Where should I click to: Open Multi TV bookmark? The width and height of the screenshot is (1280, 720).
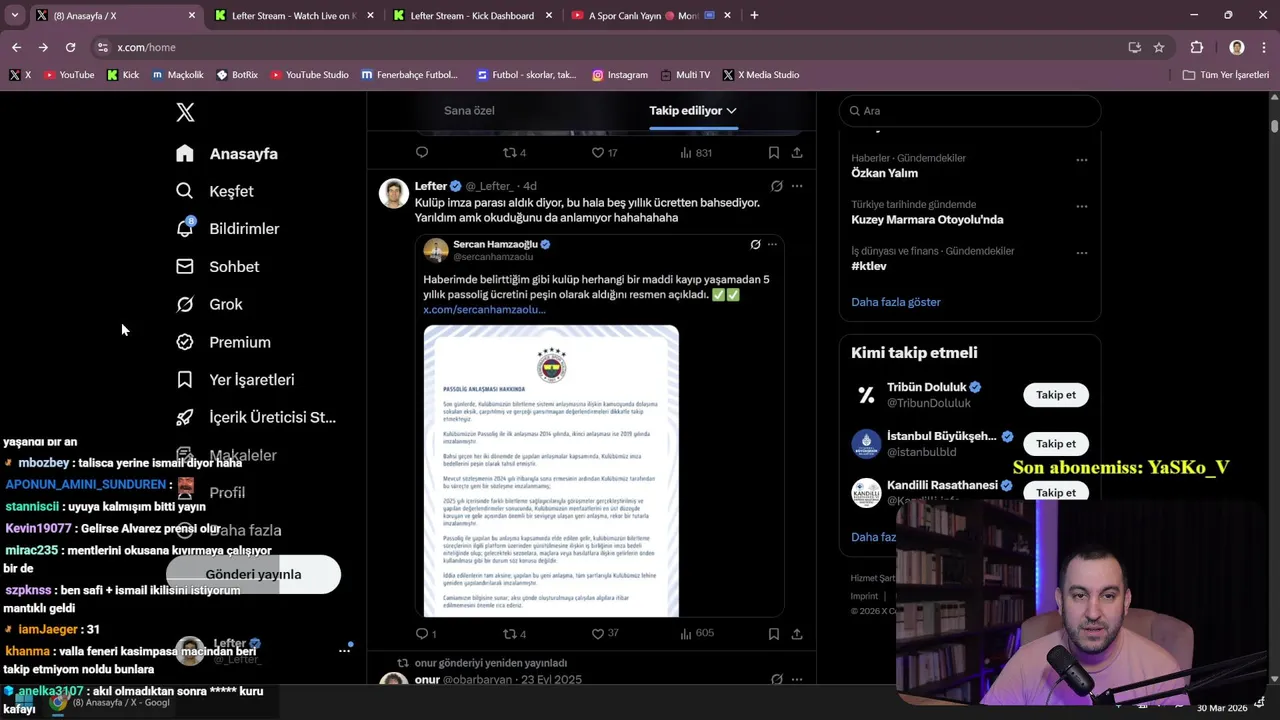tap(685, 75)
